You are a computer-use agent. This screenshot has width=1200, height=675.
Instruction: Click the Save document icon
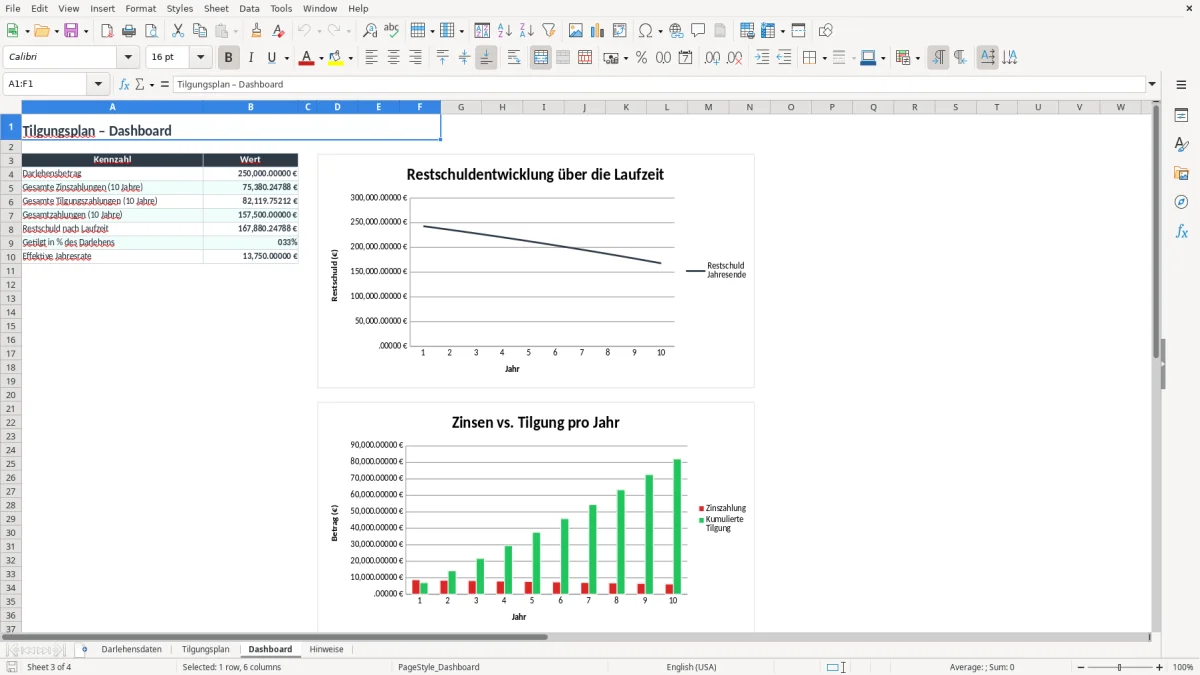(71, 31)
